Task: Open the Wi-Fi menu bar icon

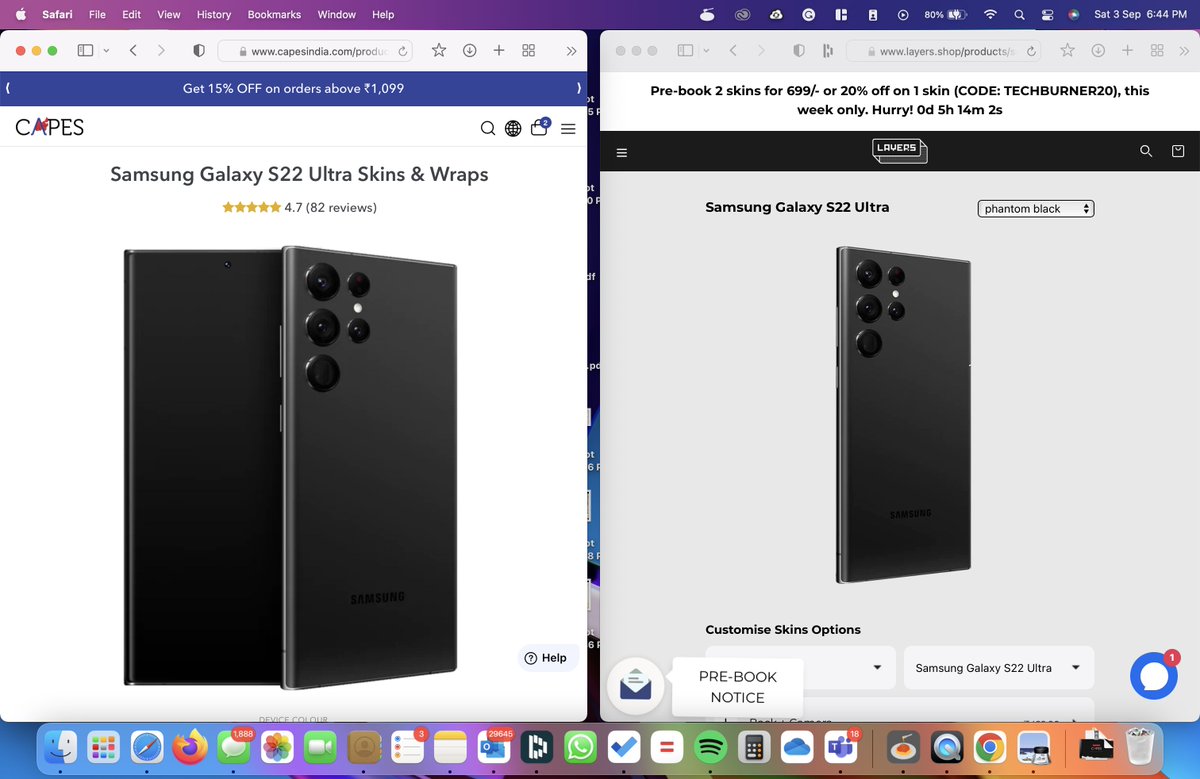Action: 990,15
